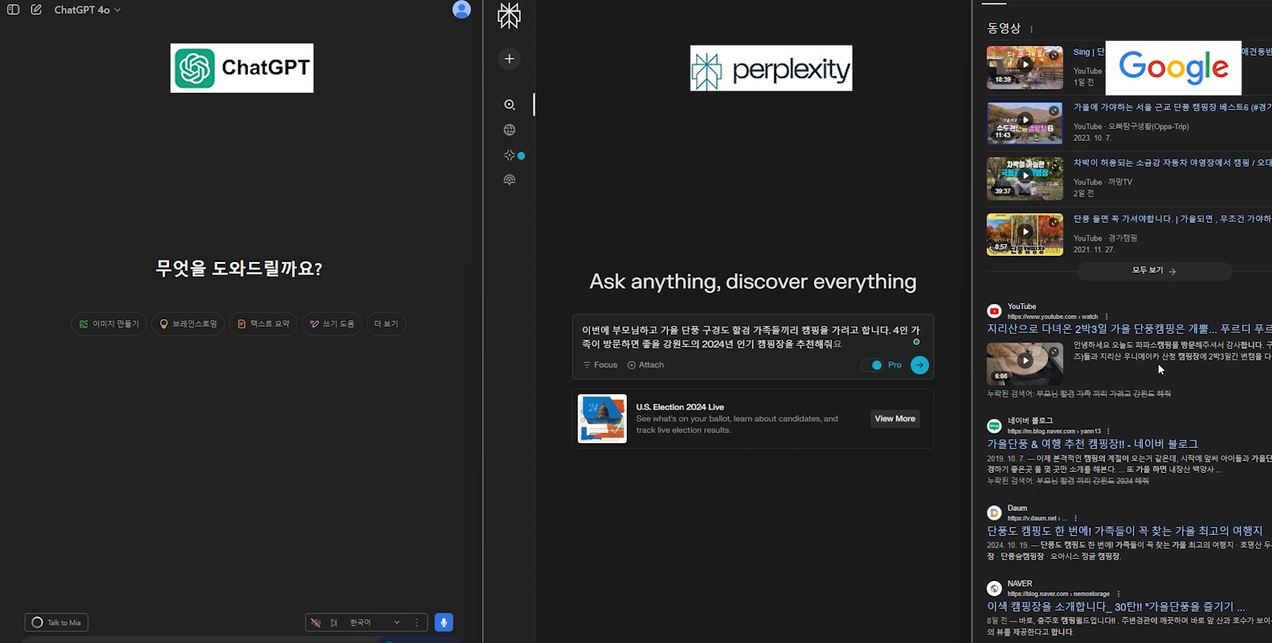Screen dimensions: 1272x643
Task: Toggle the ChatGPT sidebar panel icon
Action: click(13, 10)
